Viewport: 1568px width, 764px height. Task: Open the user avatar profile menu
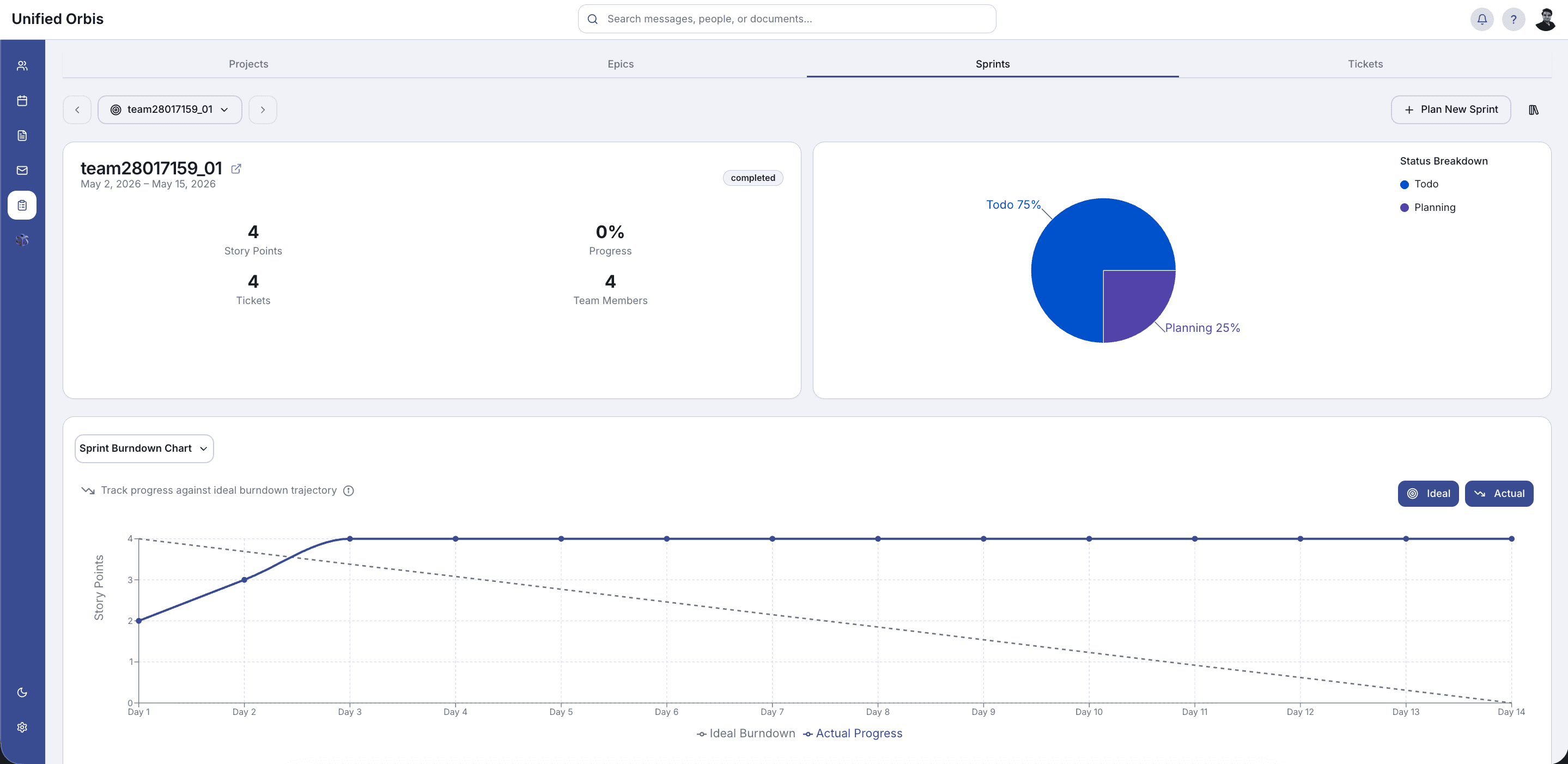(x=1545, y=19)
